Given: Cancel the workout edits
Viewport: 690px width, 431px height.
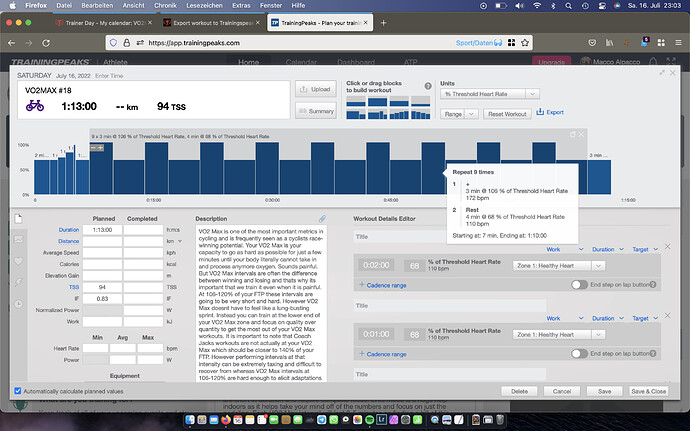Looking at the screenshot, I should (x=562, y=391).
